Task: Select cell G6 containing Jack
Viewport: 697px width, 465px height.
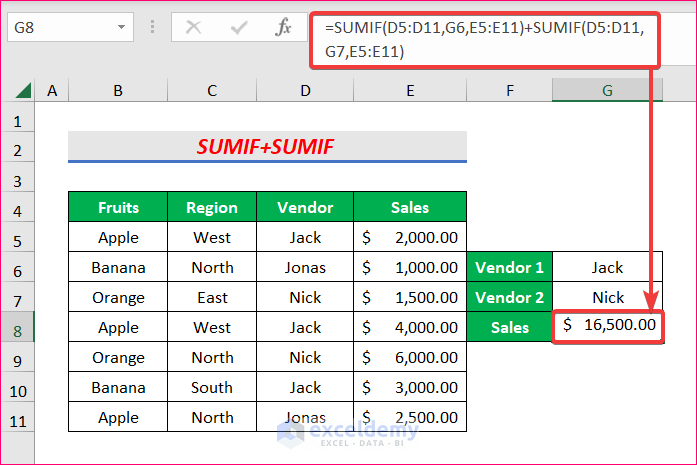Action: click(x=607, y=267)
